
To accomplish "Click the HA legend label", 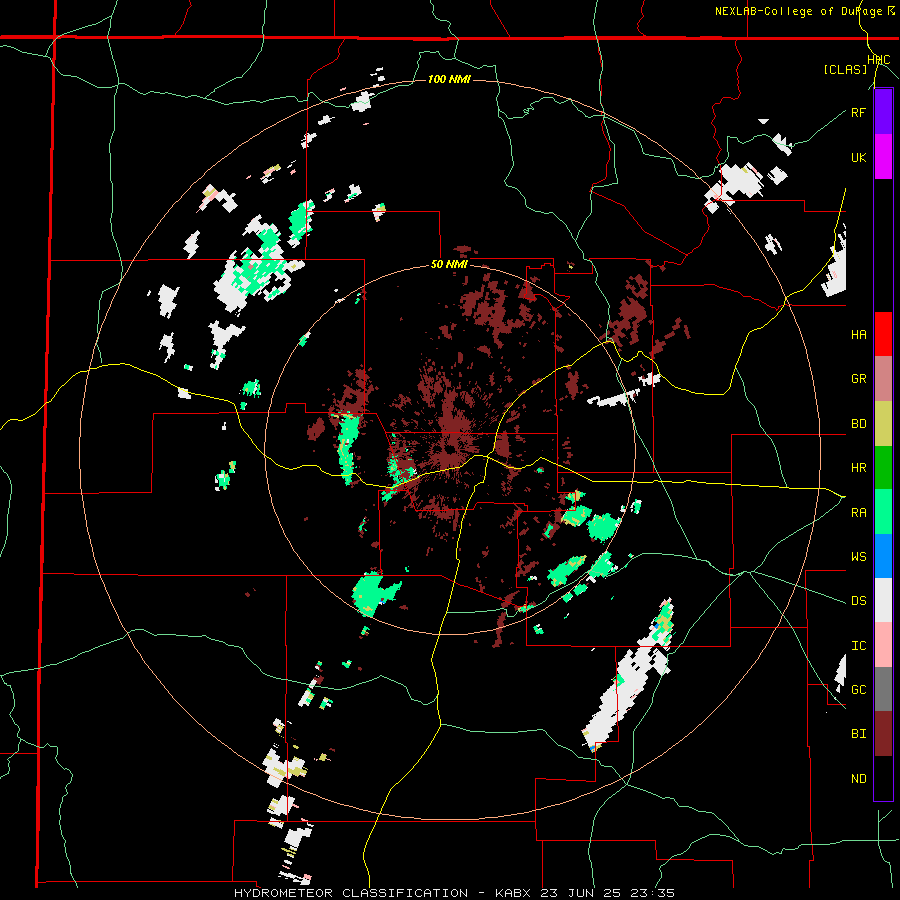I will 859,334.
